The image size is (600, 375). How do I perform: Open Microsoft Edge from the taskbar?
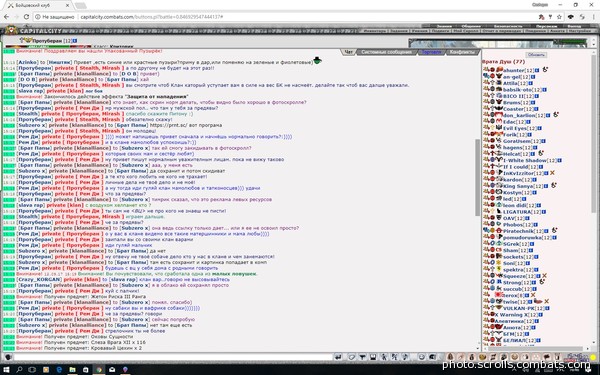pos(59,370)
